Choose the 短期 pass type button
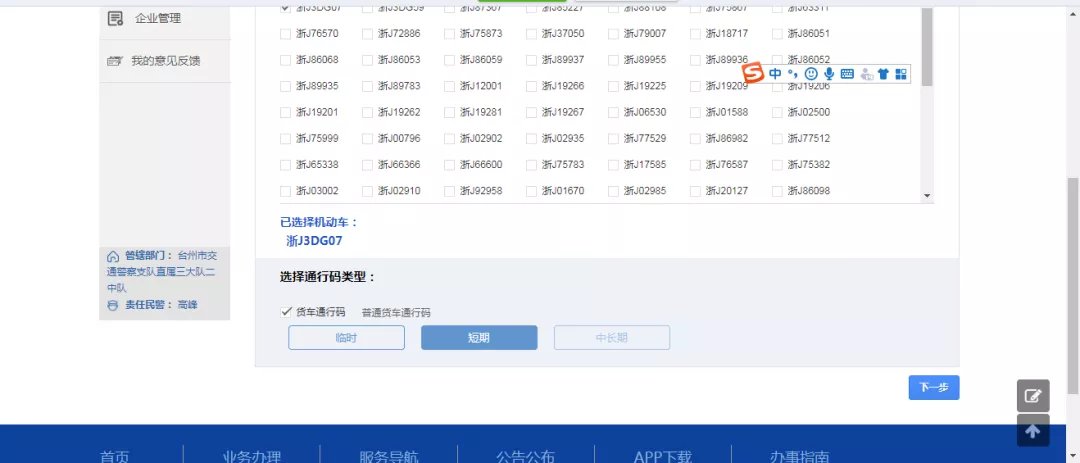 pyautogui.click(x=479, y=338)
